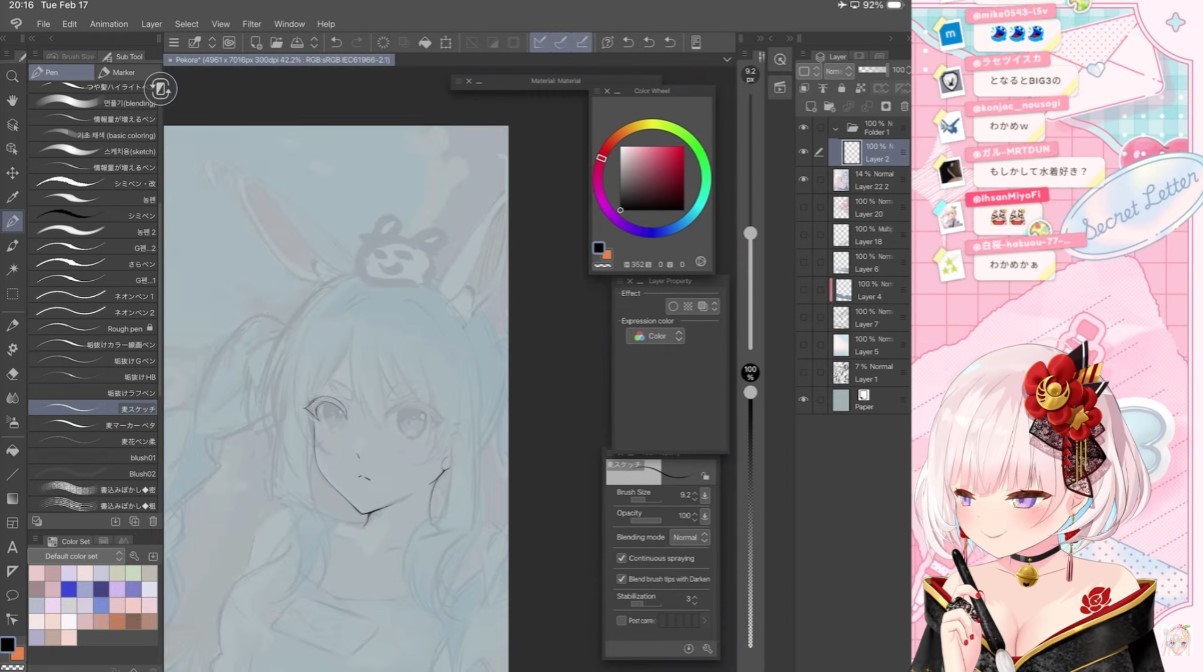1203x672 pixels.
Task: Uncheck the Continuous spraying checkbox
Action: click(621, 558)
